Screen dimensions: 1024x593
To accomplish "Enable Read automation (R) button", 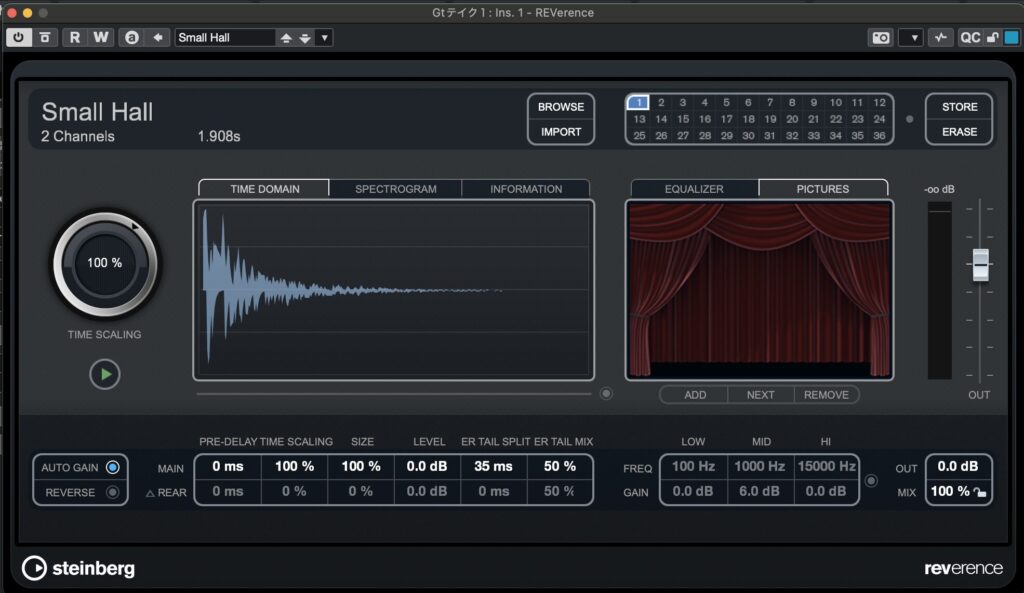I will (x=75, y=38).
